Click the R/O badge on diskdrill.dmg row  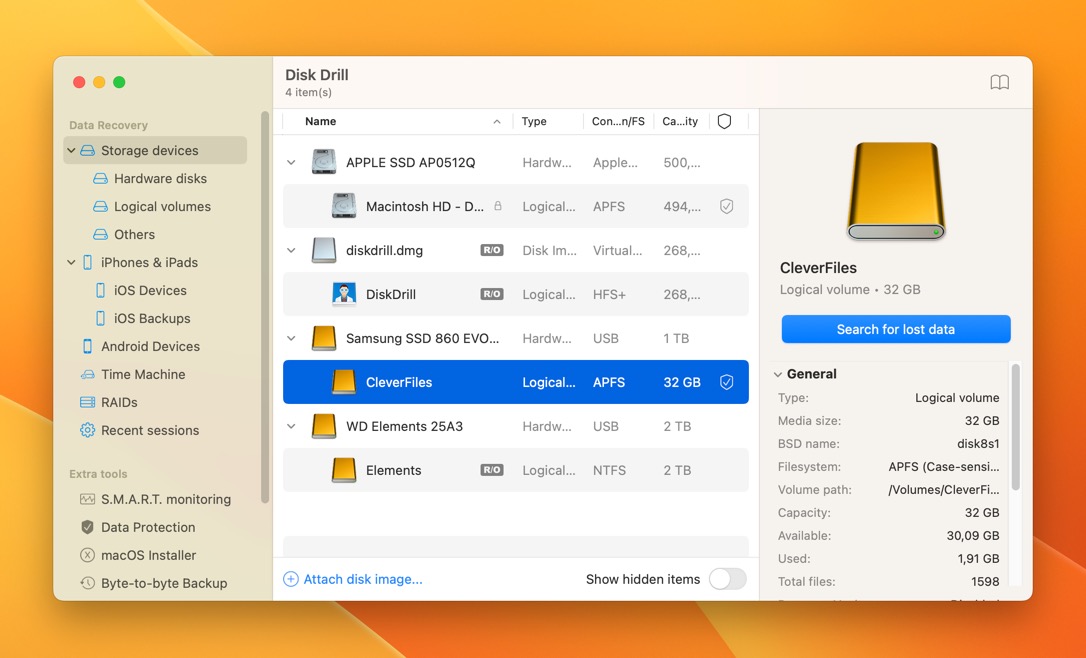tap(492, 250)
